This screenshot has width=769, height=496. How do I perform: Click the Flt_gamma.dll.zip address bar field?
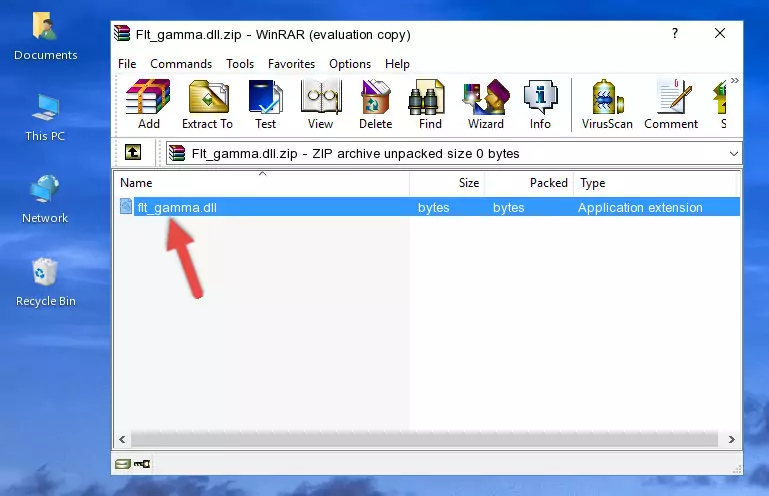(x=454, y=154)
